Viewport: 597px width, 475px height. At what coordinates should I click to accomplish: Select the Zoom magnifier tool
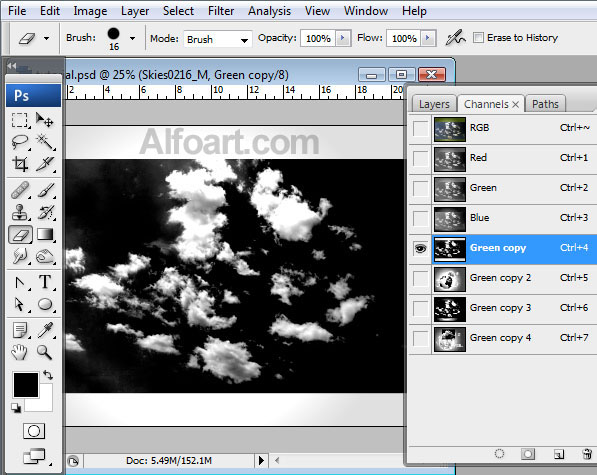(45, 352)
